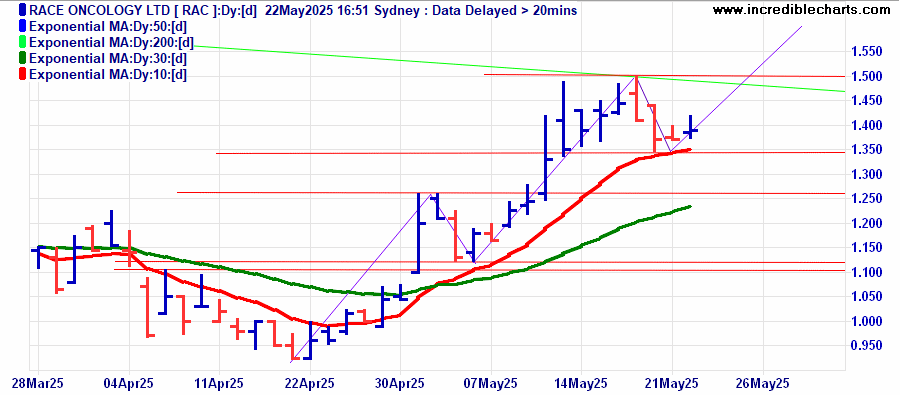Click the 14May25 date axis label
The width and height of the screenshot is (900, 395).
[581, 383]
